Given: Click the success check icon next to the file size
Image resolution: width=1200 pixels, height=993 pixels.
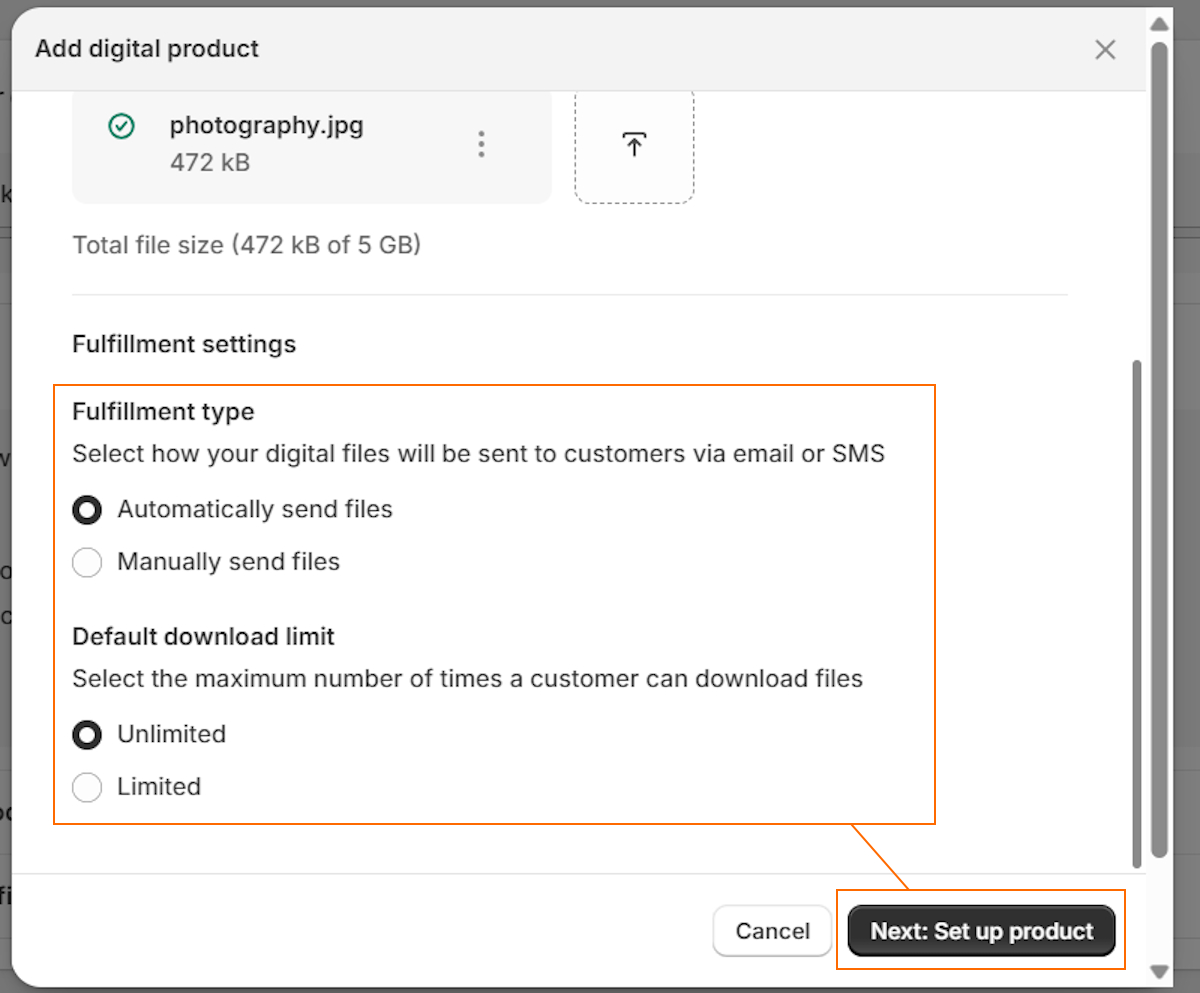Looking at the screenshot, I should (120, 126).
